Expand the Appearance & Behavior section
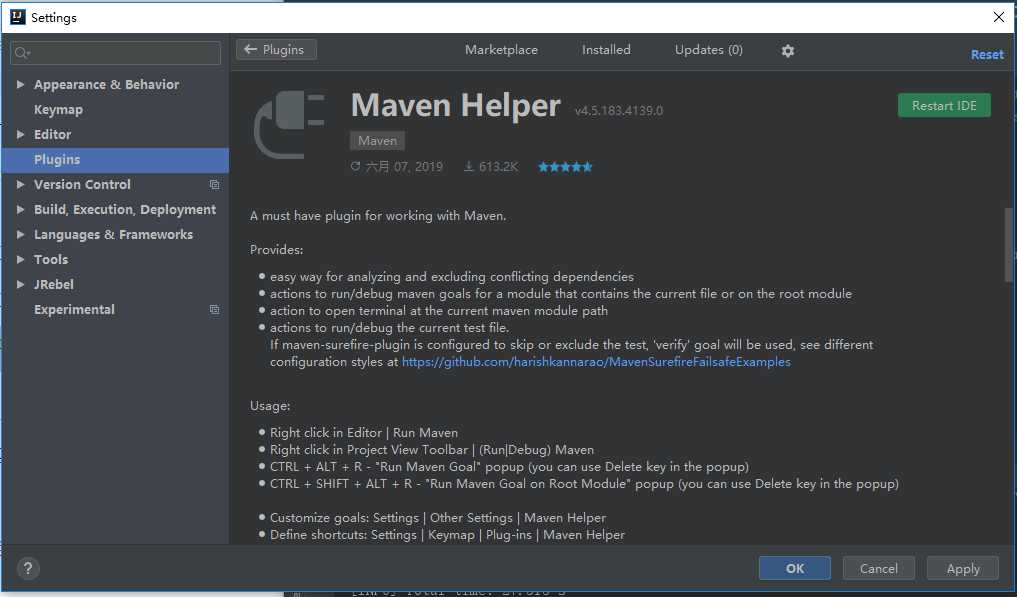The width and height of the screenshot is (1017, 597). point(20,84)
